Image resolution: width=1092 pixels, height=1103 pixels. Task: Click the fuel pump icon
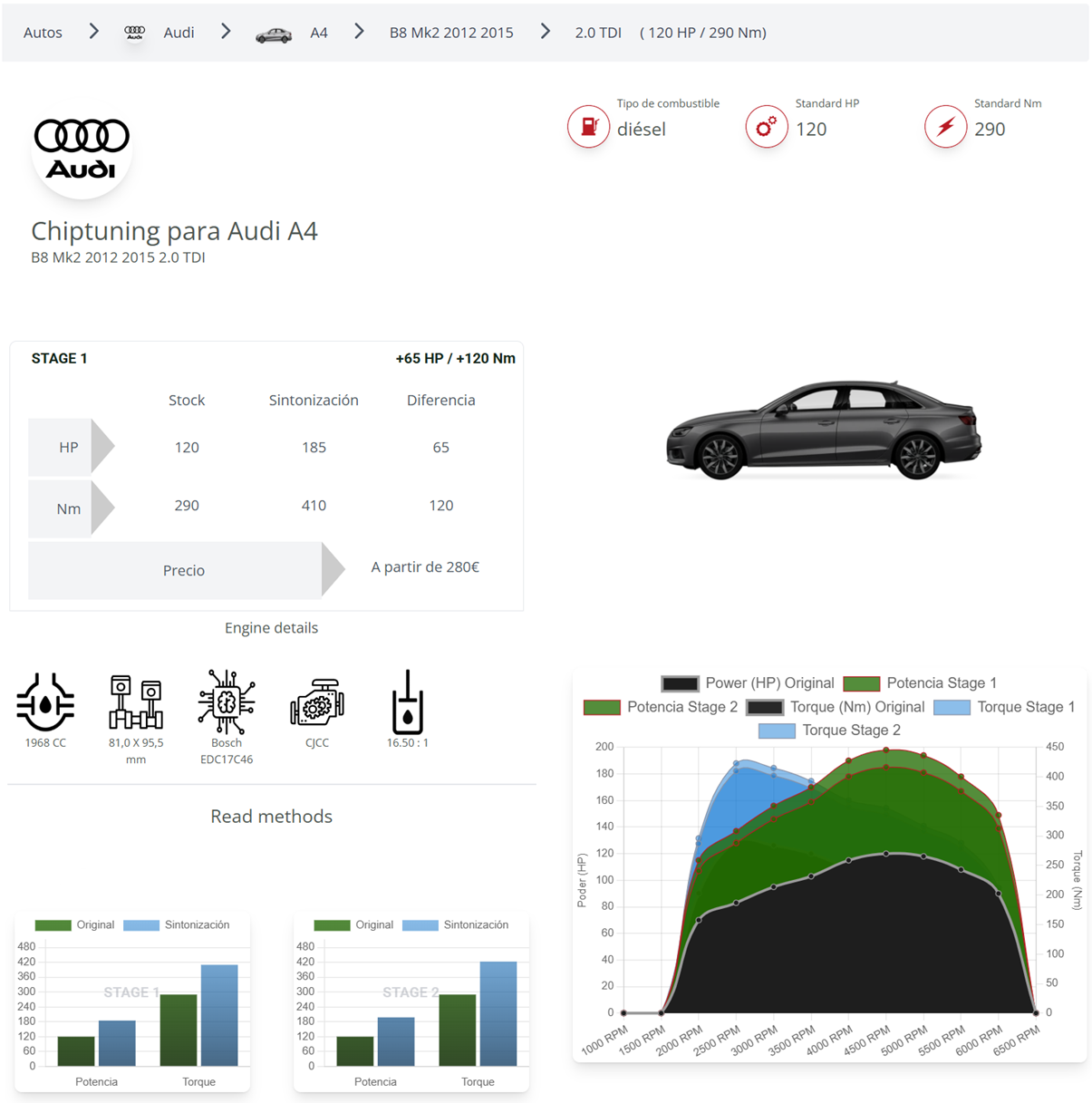[588, 126]
